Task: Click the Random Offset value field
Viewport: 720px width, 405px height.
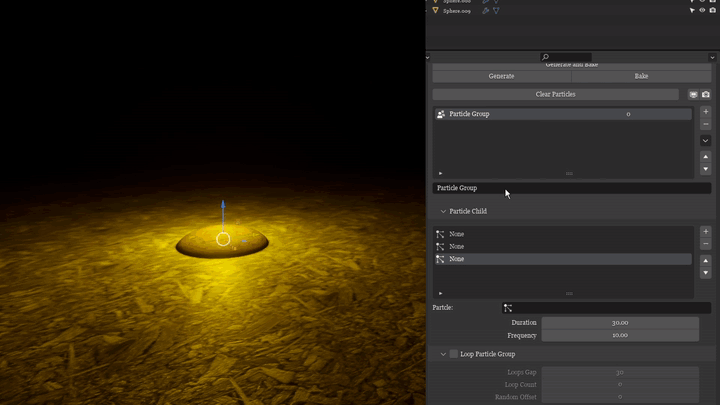Action: 620,397
